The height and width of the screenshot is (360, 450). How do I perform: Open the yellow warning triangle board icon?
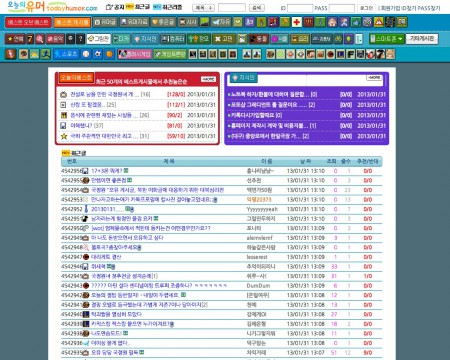(x=379, y=22)
